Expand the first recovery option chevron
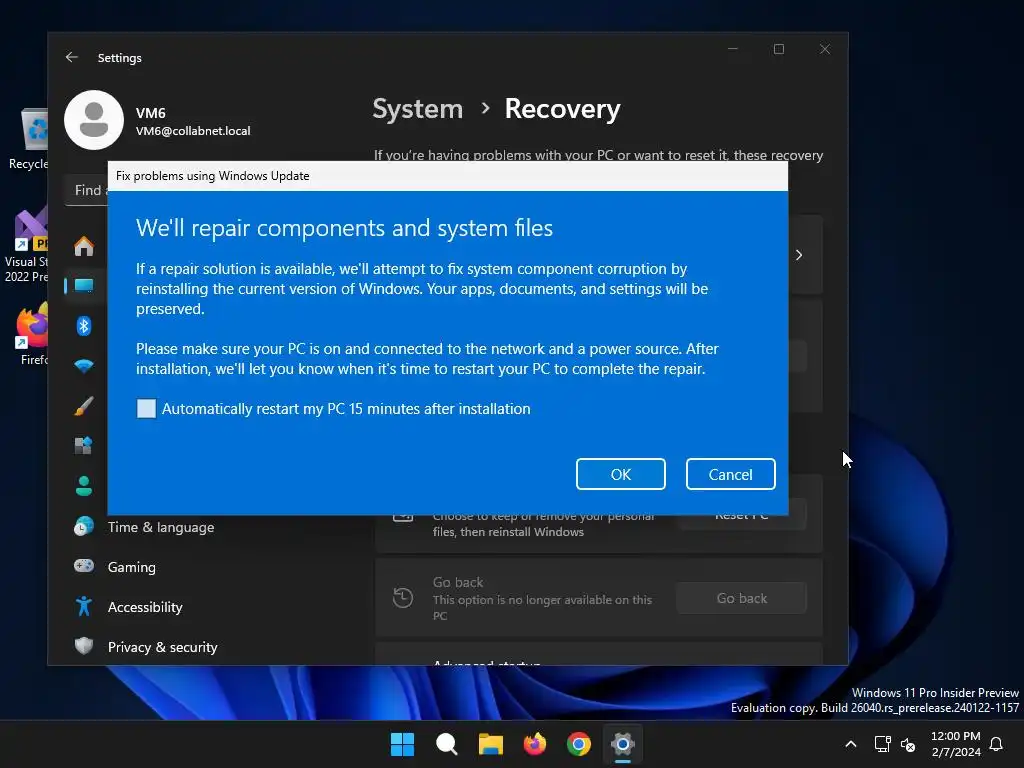The width and height of the screenshot is (1024, 768). coord(799,255)
